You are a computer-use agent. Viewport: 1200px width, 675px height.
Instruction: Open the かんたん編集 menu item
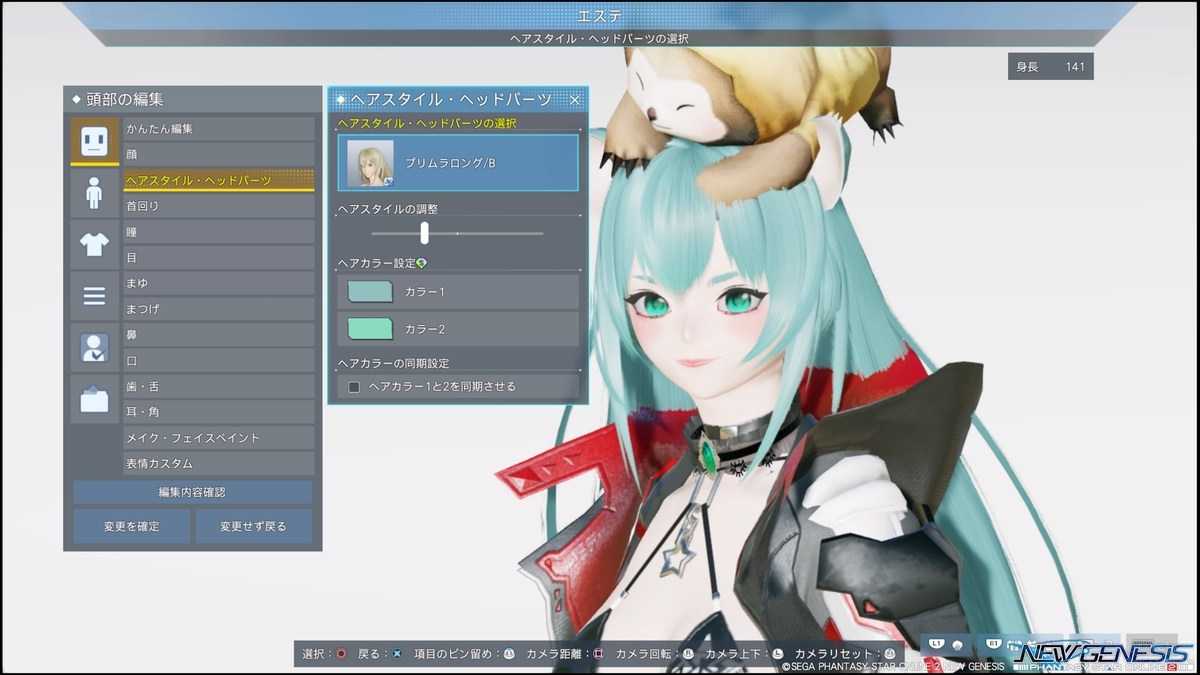click(219, 129)
